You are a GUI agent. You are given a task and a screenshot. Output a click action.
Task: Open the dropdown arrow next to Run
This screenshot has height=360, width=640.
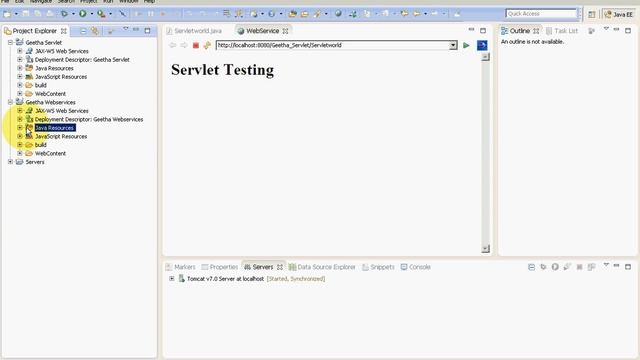click(91, 14)
